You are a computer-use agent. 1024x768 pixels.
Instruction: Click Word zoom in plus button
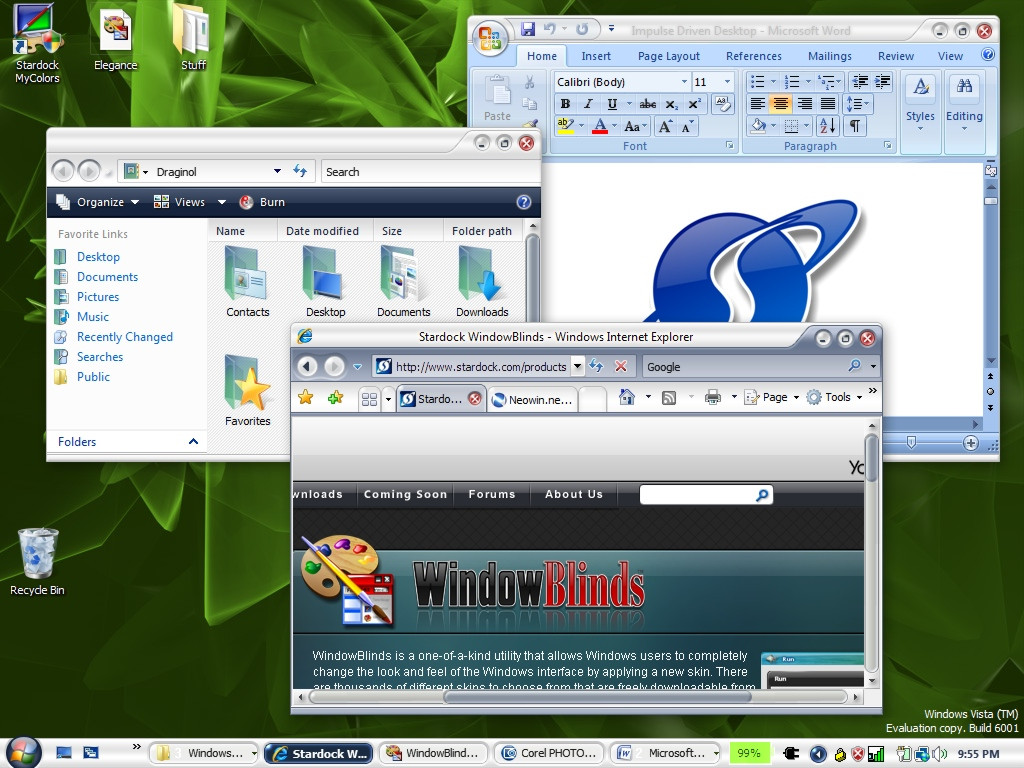[x=970, y=443]
